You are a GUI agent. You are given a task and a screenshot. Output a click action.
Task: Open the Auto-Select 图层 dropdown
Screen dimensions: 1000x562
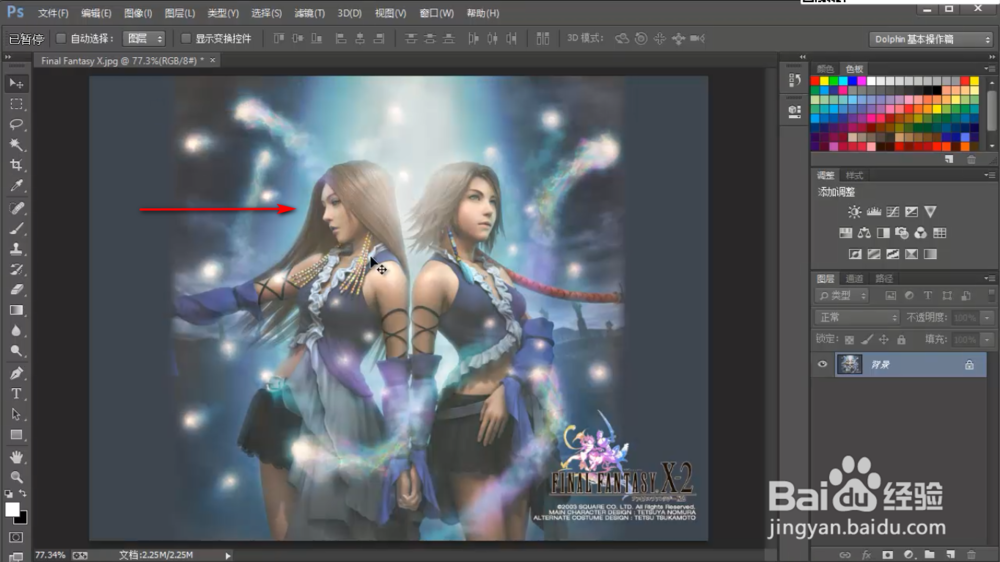point(144,39)
